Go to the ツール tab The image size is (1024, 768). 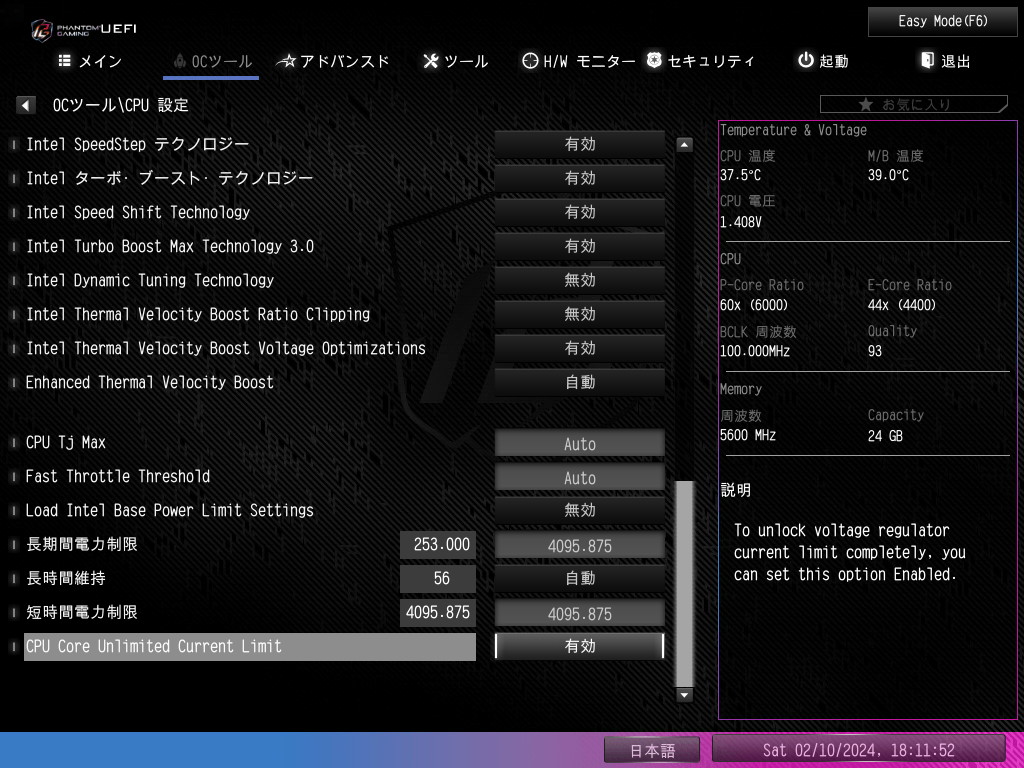coord(456,61)
